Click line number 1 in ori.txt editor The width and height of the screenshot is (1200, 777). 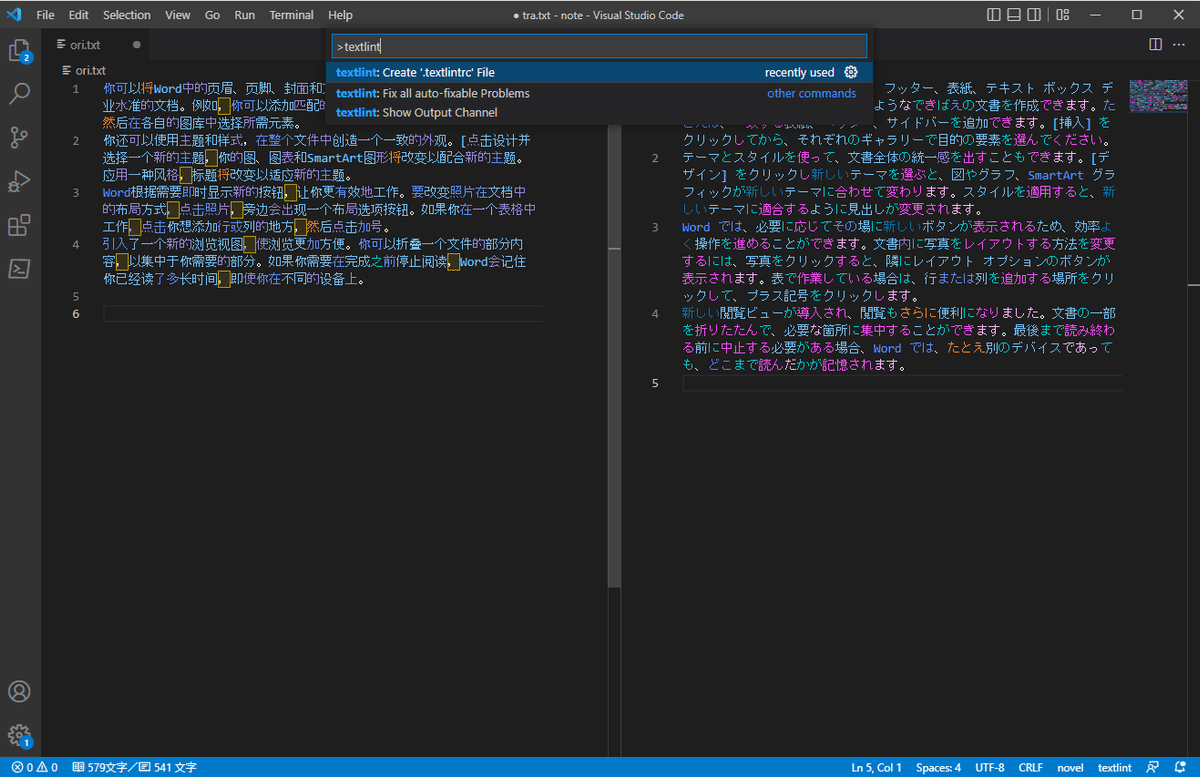76,88
